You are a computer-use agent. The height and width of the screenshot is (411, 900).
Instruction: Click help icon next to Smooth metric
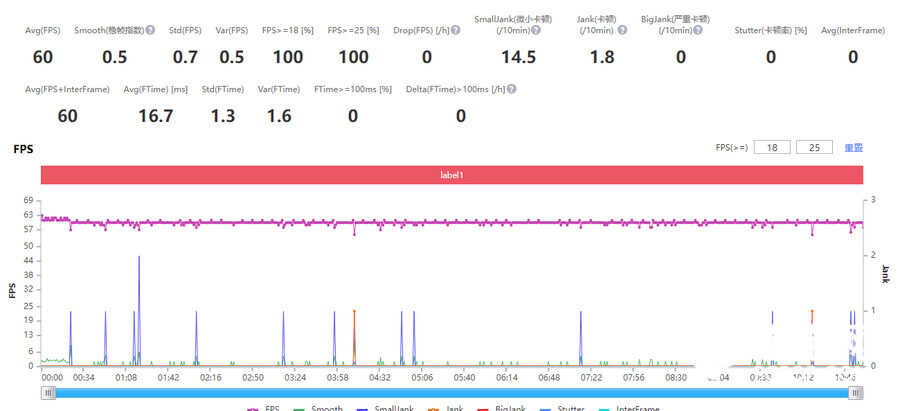point(151,31)
